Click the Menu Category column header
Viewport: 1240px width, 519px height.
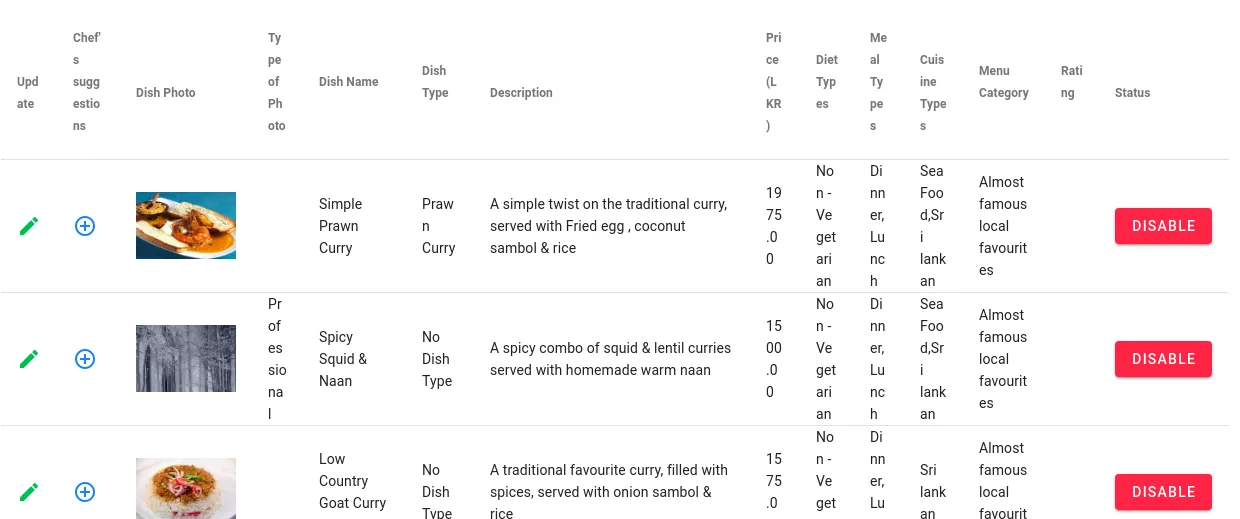pyautogui.click(x=1003, y=82)
